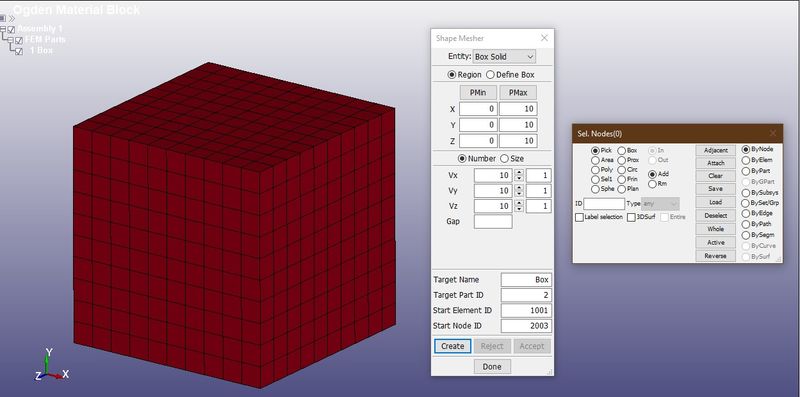The image size is (800, 397).
Task: Click the Done button
Action: pos(492,366)
